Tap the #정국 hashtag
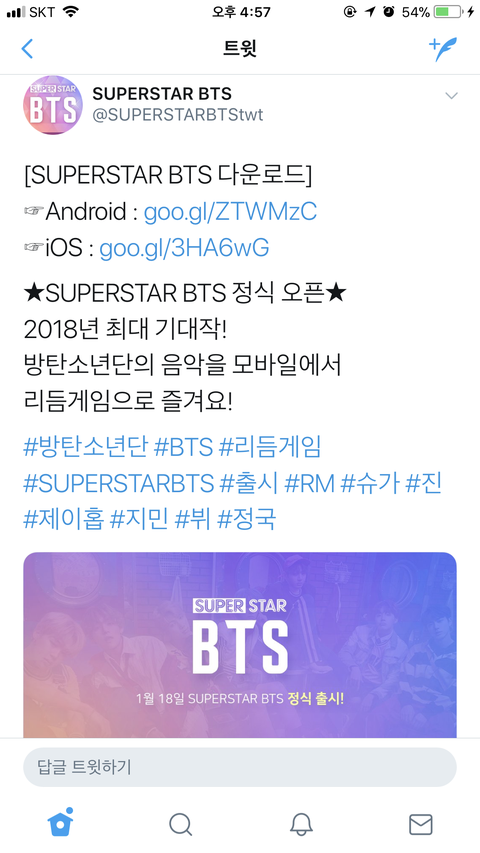480x853 pixels. click(x=247, y=519)
